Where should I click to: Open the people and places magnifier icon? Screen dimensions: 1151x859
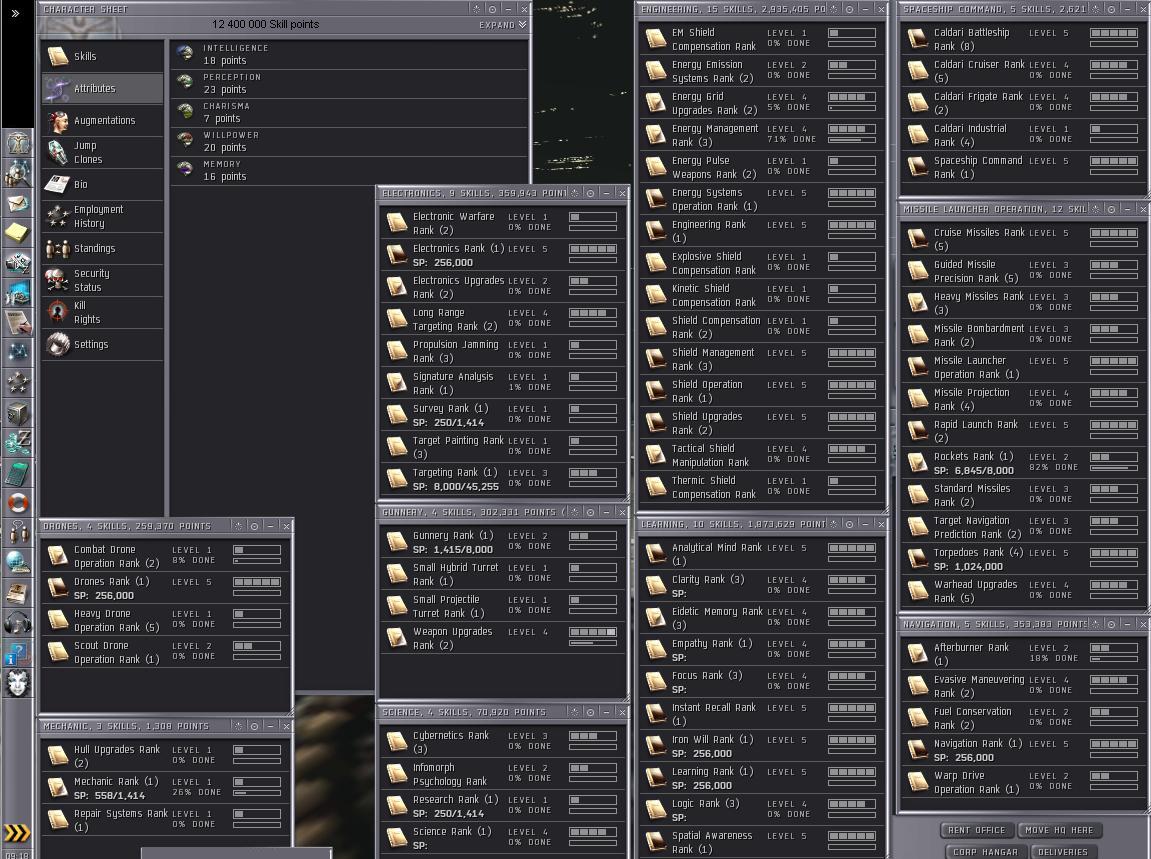[x=18, y=173]
